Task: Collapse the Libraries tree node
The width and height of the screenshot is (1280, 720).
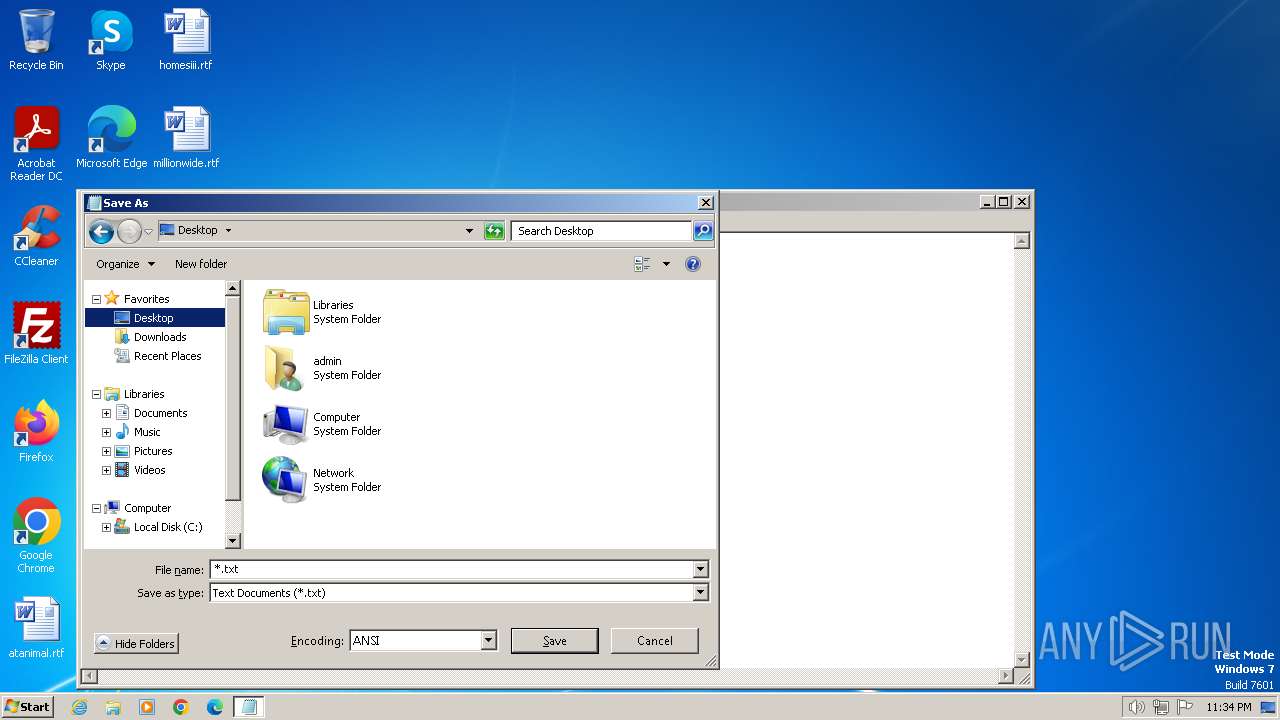Action: [x=97, y=394]
